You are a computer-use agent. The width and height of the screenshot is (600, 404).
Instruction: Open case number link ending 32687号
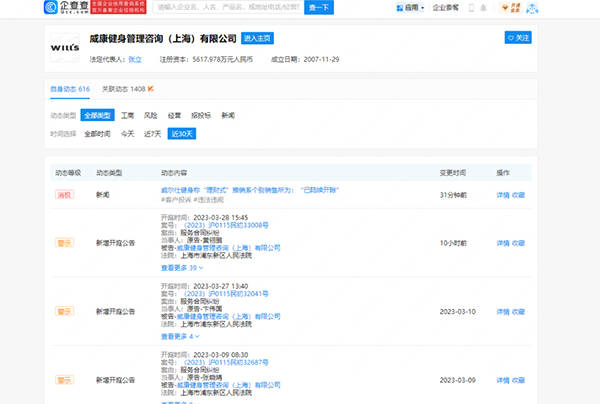point(226,362)
